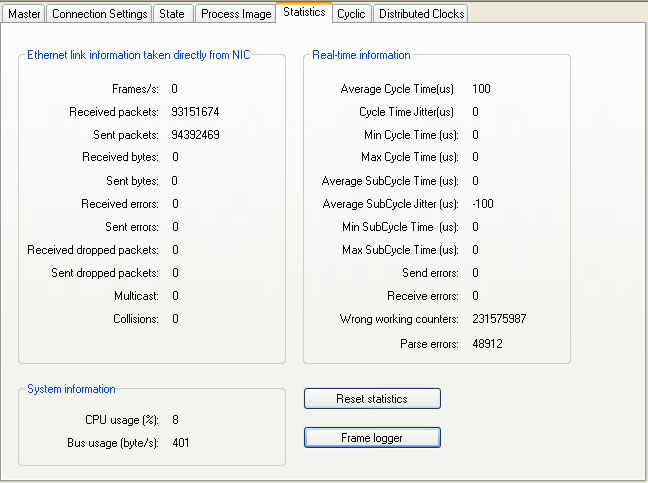Click the Frames/s label
Screen dimensions: 648x483
135,89
